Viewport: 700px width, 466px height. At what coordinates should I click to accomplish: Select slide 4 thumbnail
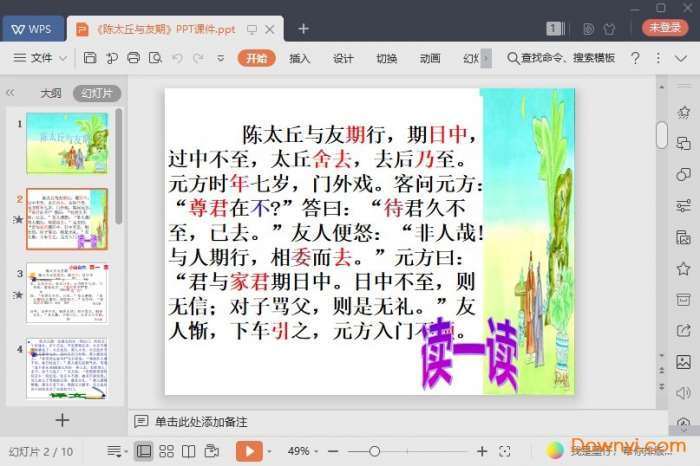coord(67,368)
